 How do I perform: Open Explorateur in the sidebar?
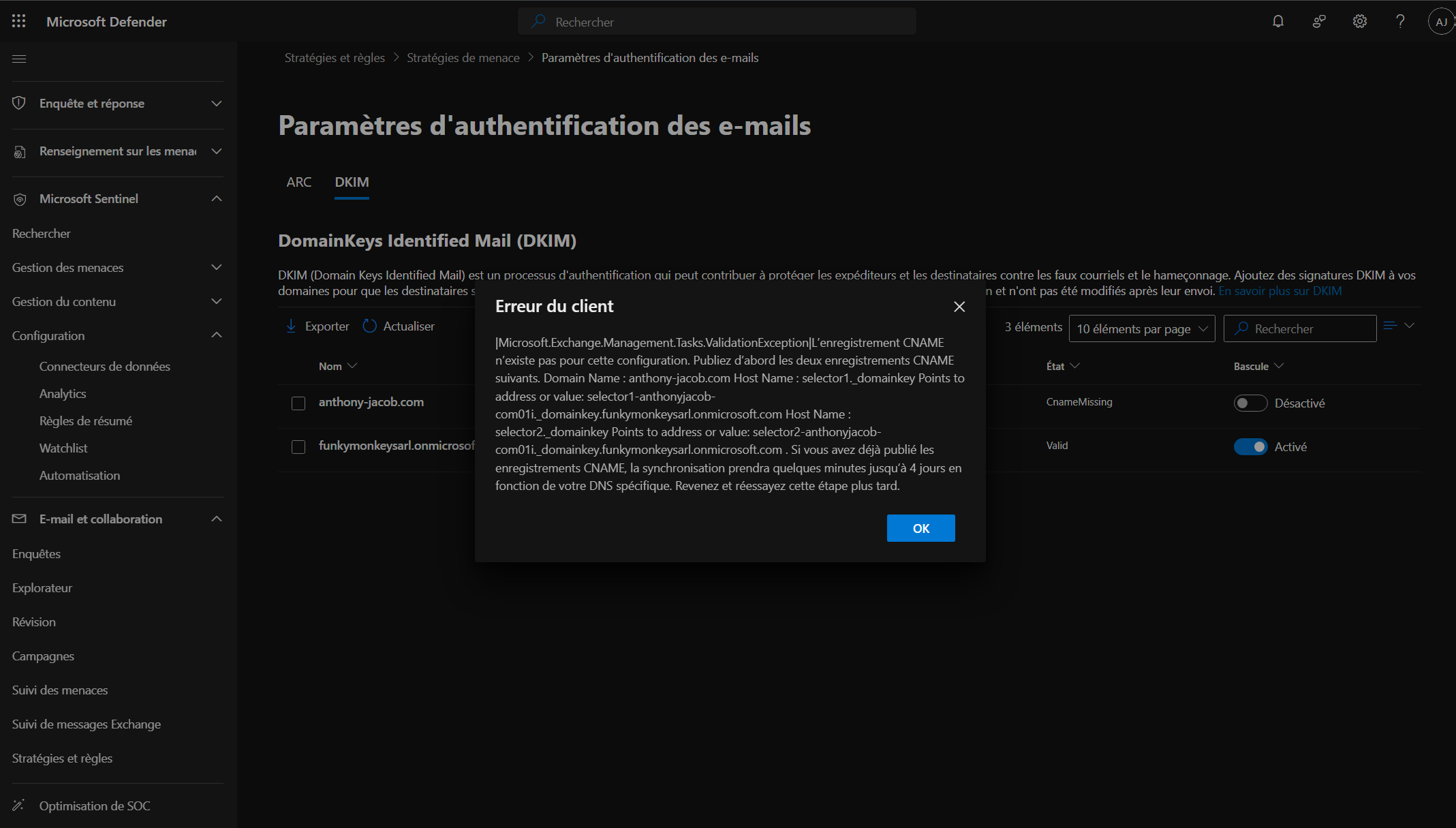(42, 587)
